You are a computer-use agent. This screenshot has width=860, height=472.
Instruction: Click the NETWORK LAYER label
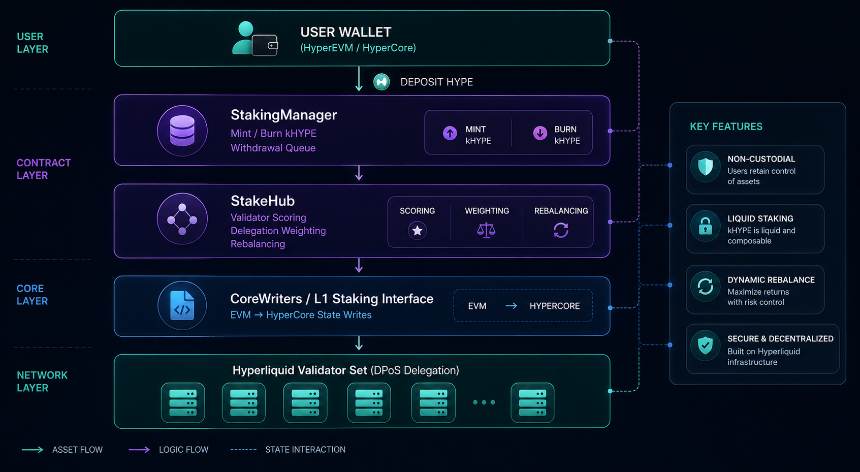pos(42,382)
